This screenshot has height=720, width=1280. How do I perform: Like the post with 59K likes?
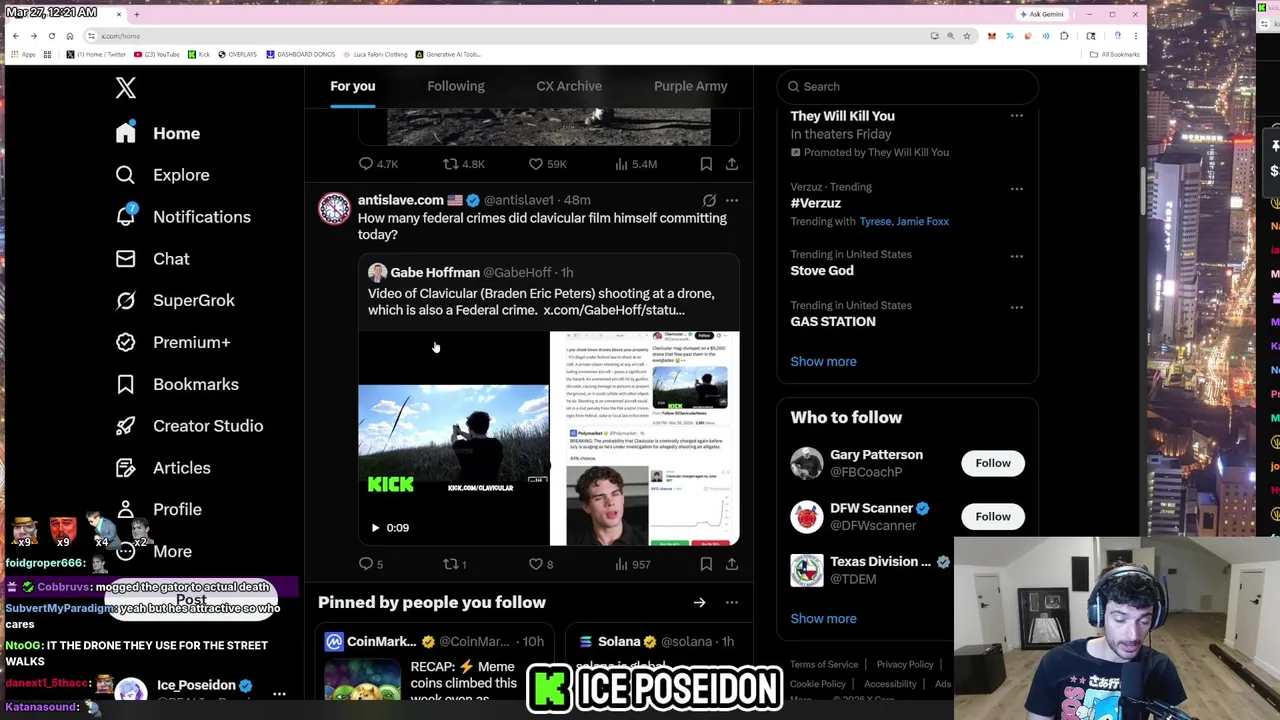pos(536,164)
